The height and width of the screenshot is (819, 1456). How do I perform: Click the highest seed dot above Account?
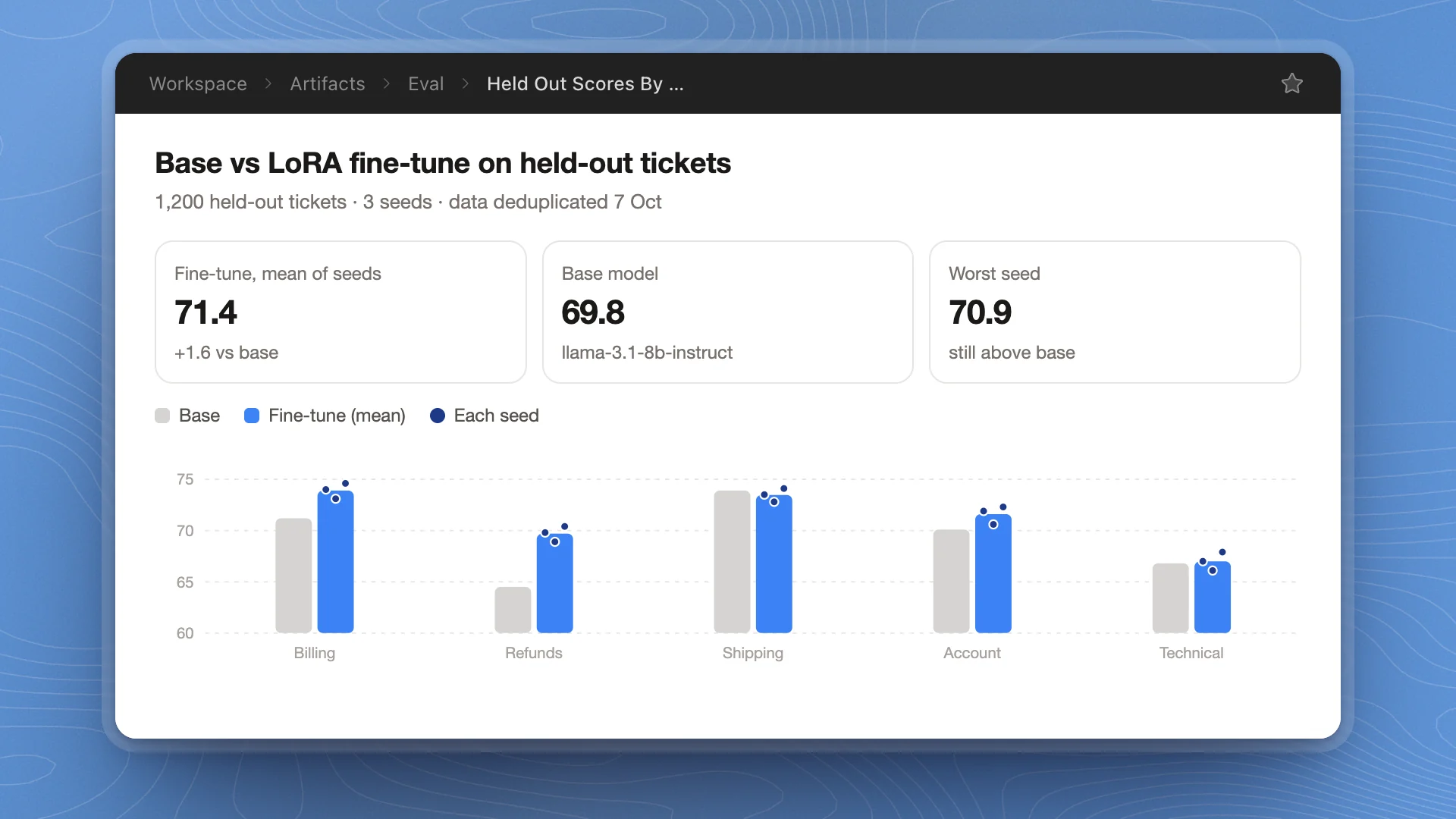1003,507
